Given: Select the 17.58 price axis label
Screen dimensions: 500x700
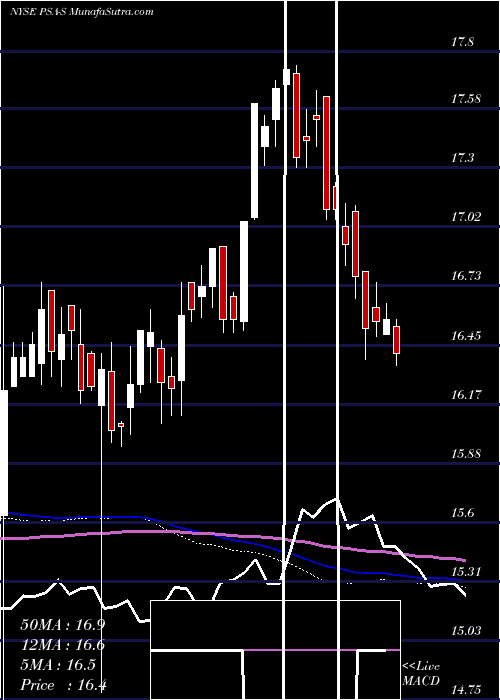Looking at the screenshot, I should (466, 99).
